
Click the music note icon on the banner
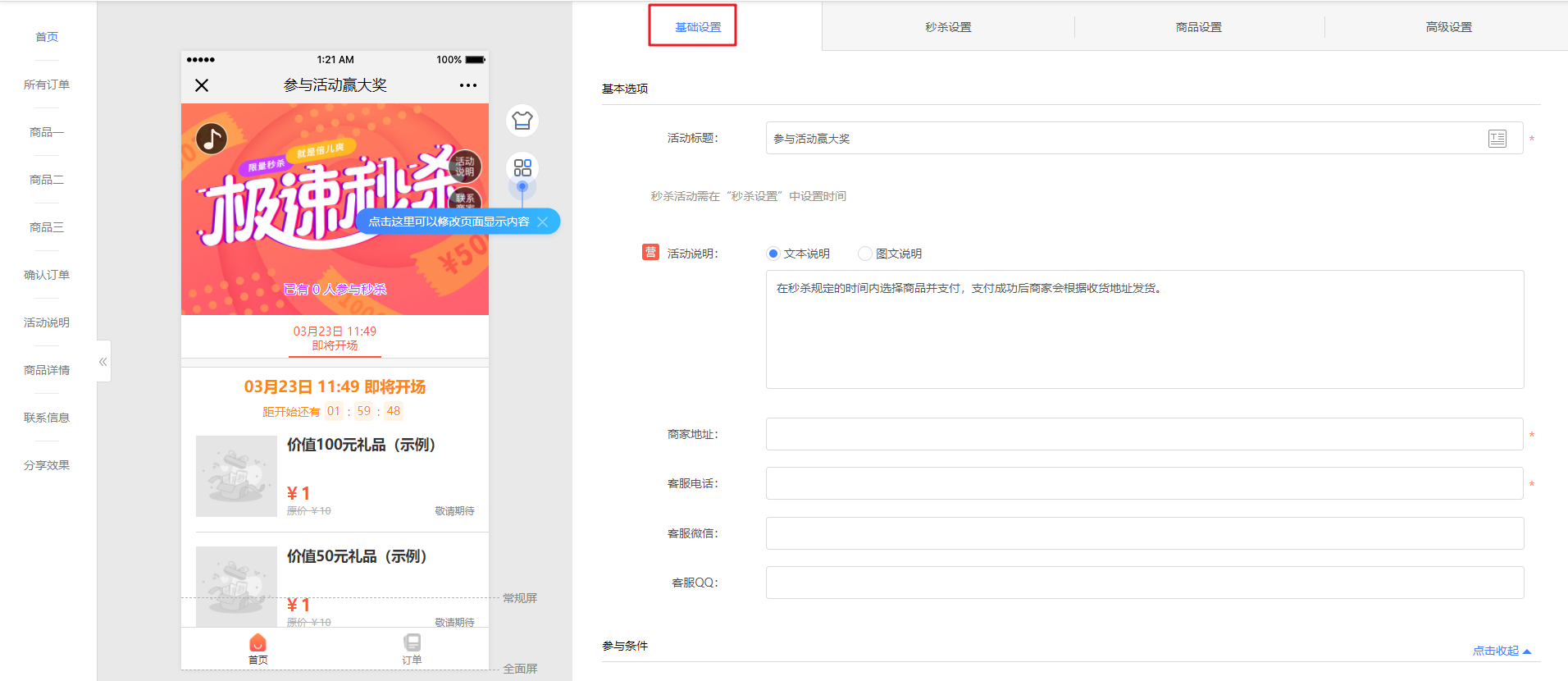[211, 139]
